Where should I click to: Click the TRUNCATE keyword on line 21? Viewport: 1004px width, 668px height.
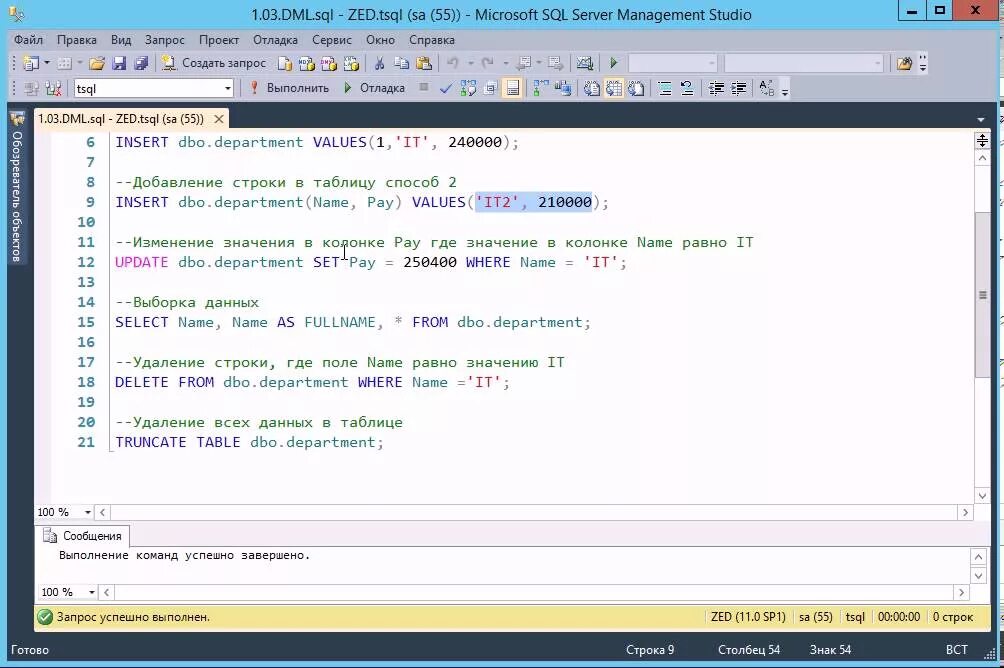[x=150, y=442]
